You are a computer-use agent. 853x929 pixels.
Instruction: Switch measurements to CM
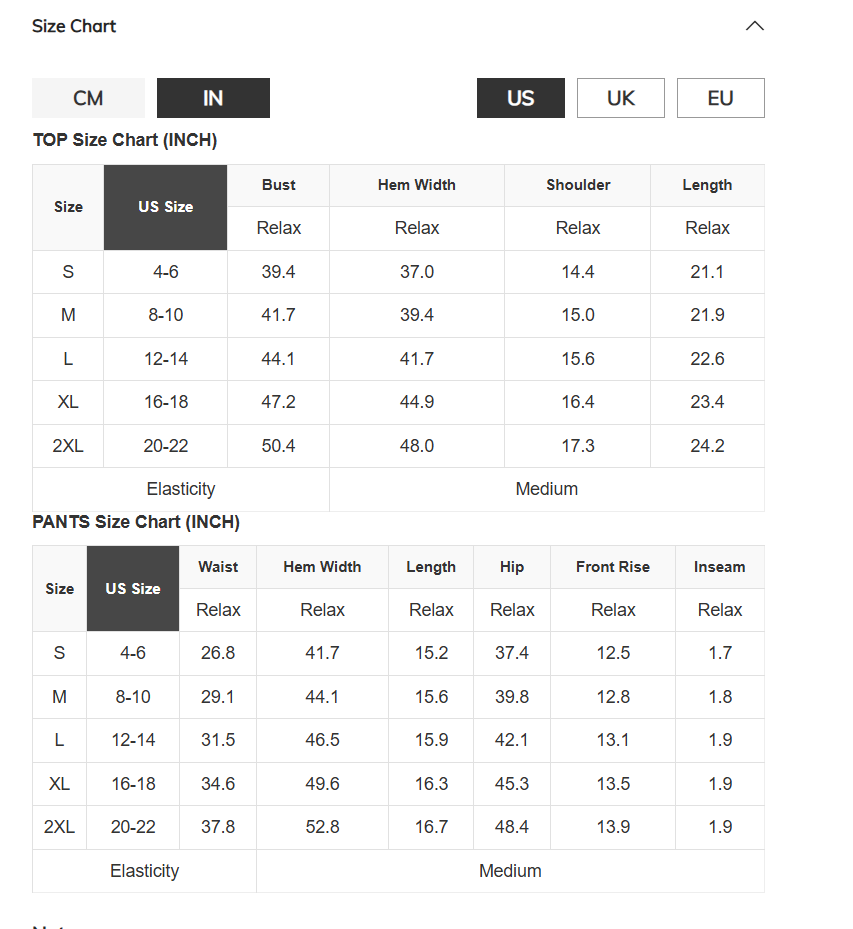click(88, 98)
